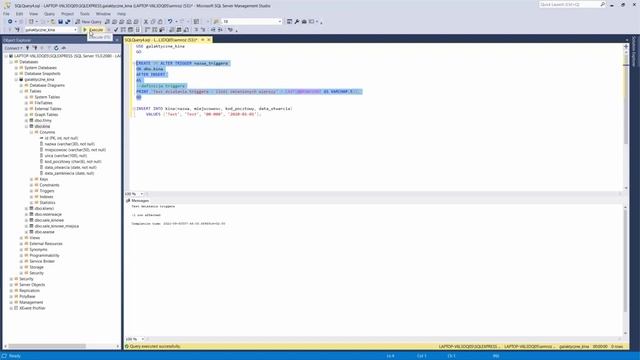Screen dimensions: 640x360
Task: Open the Query menu
Action: click(49, 14)
